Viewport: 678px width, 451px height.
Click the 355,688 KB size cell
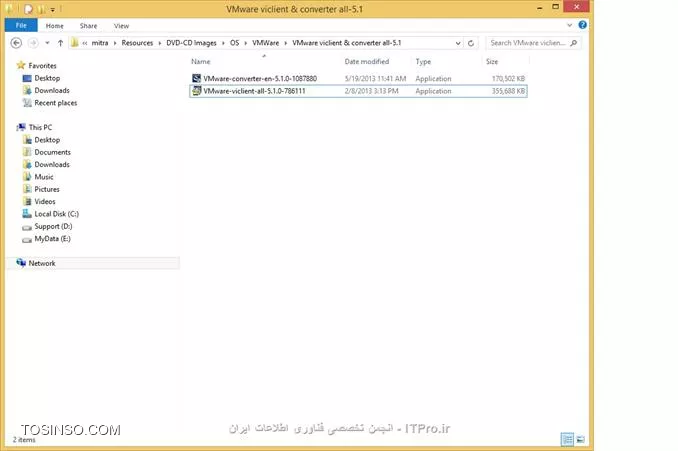pos(508,91)
